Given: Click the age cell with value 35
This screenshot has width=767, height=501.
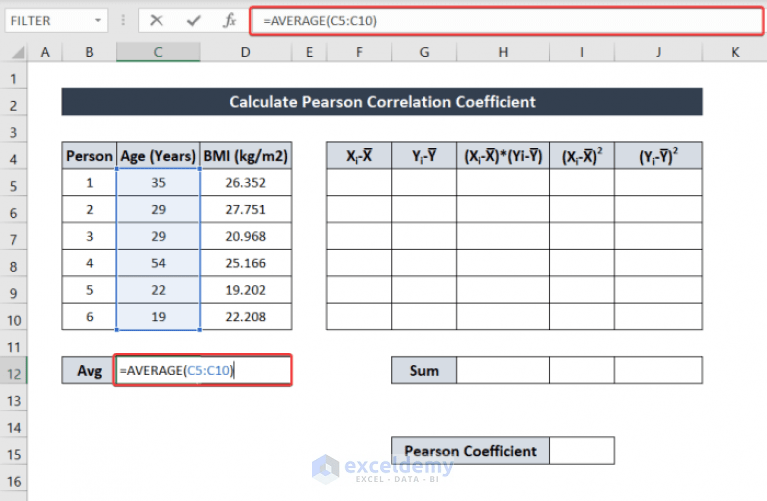Looking at the screenshot, I should pyautogui.click(x=158, y=182).
